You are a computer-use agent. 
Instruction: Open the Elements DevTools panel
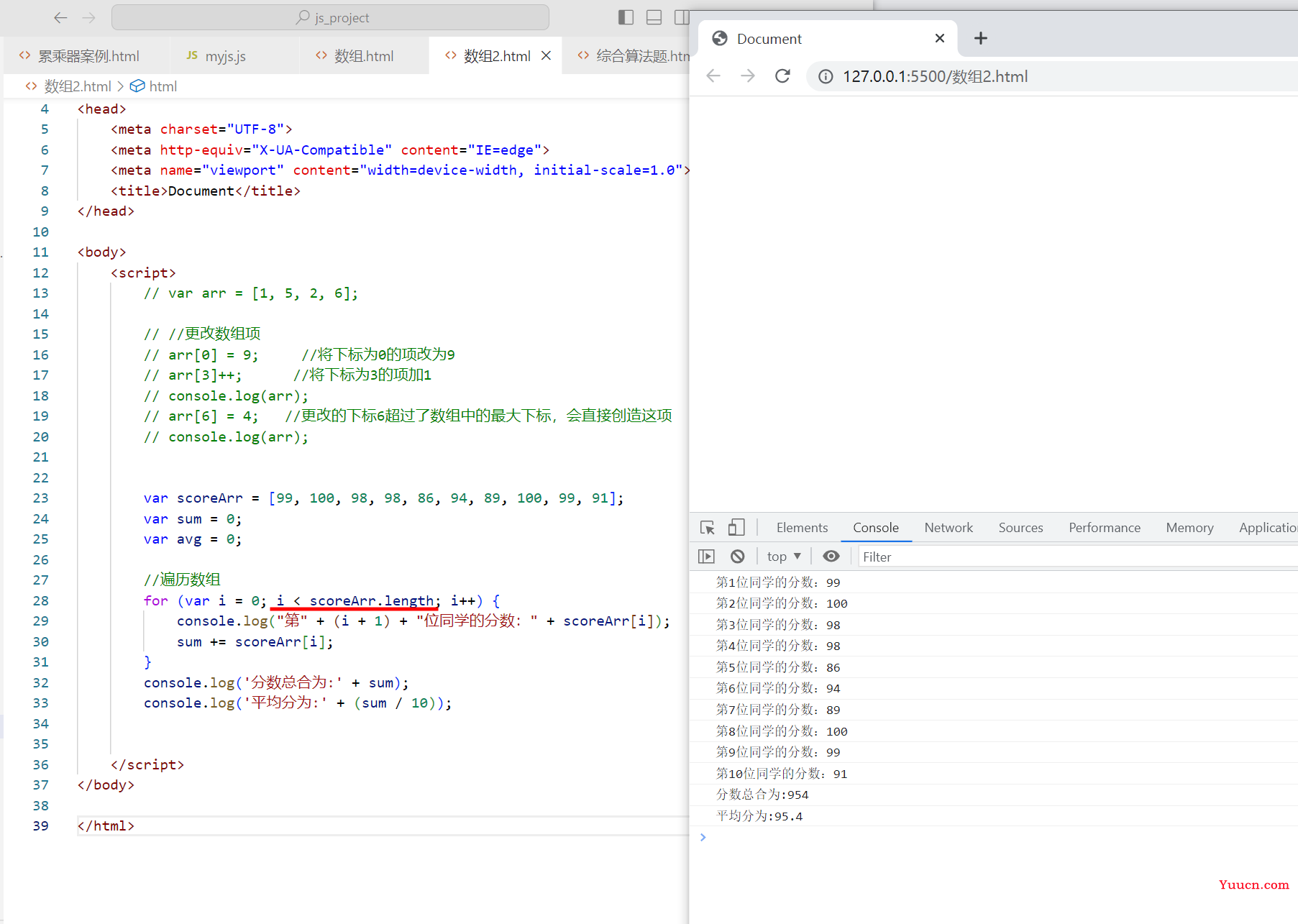[x=802, y=528]
